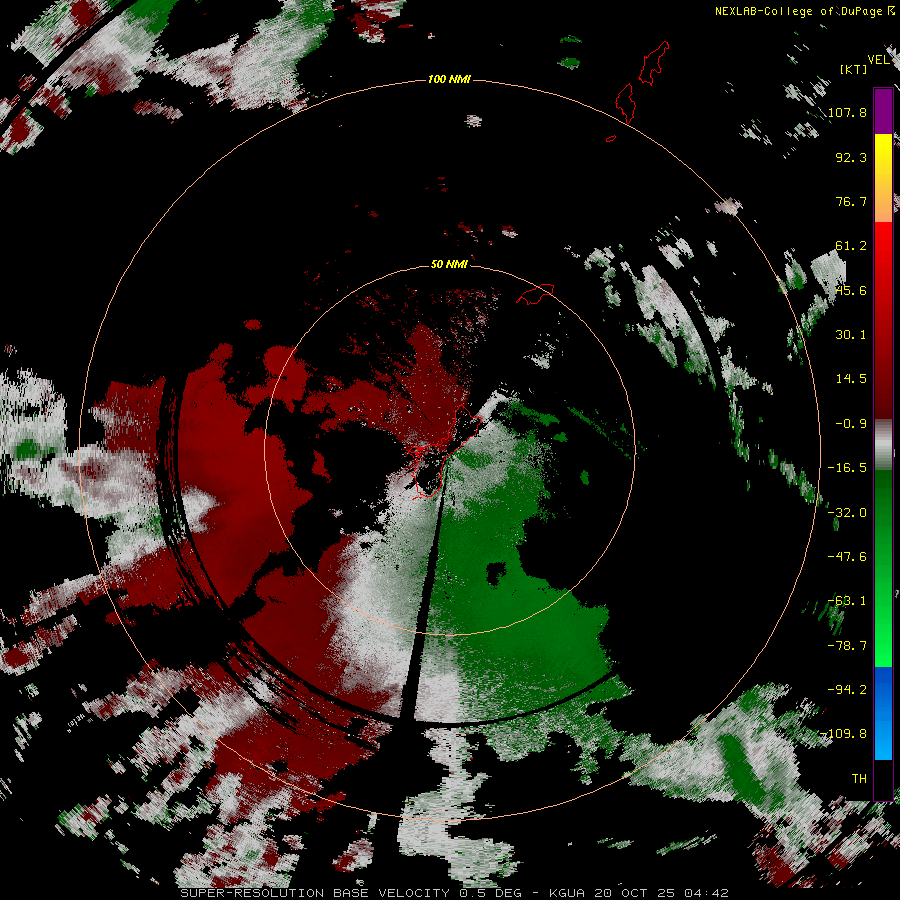
Task: Click the Super-Resolution Base Velocity caption
Action: (454, 893)
